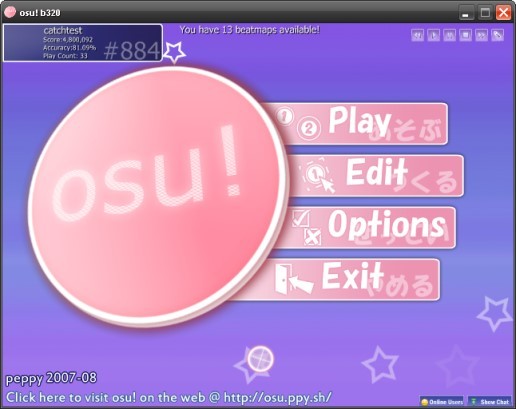Close the osu! window

[x=504, y=13]
